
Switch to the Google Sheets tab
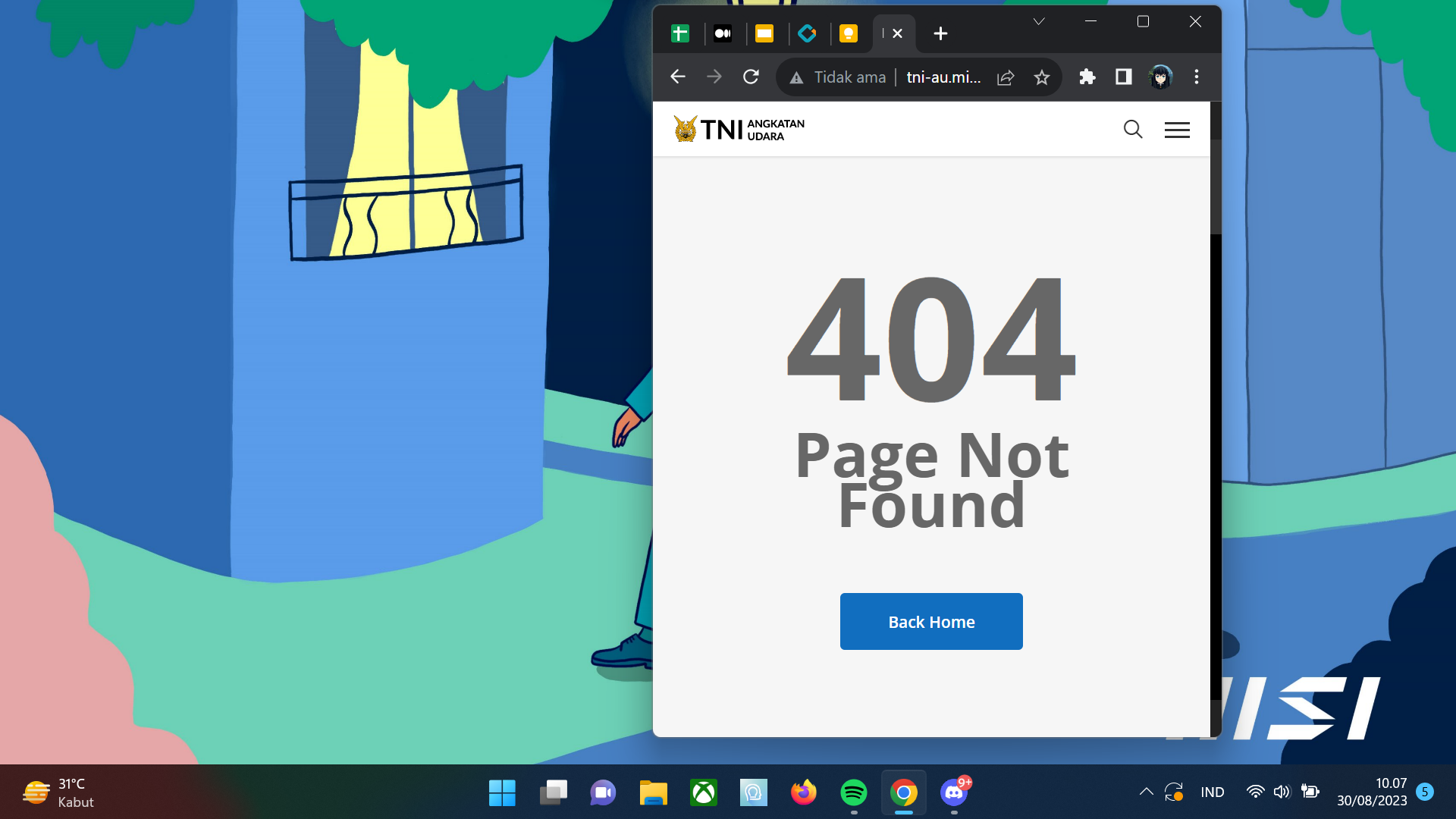click(680, 33)
